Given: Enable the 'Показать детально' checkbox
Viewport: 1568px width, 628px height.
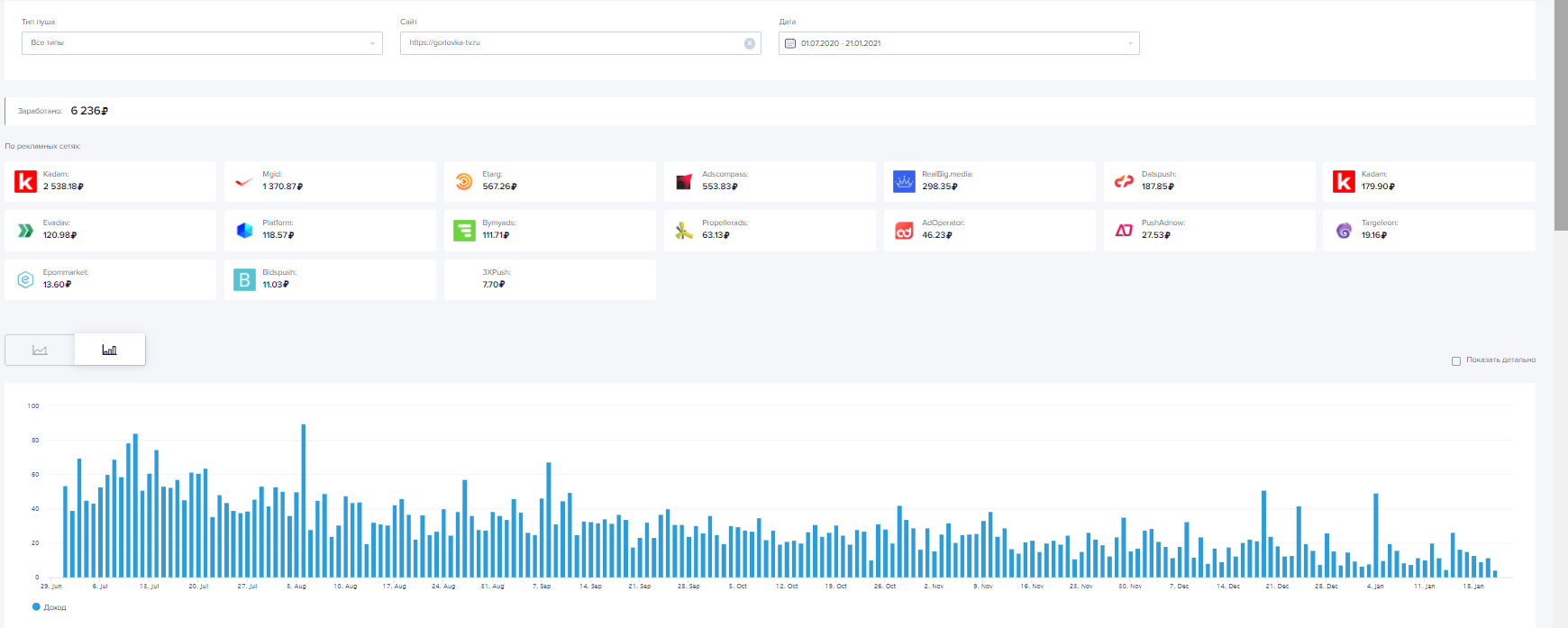Looking at the screenshot, I should click(x=1455, y=360).
